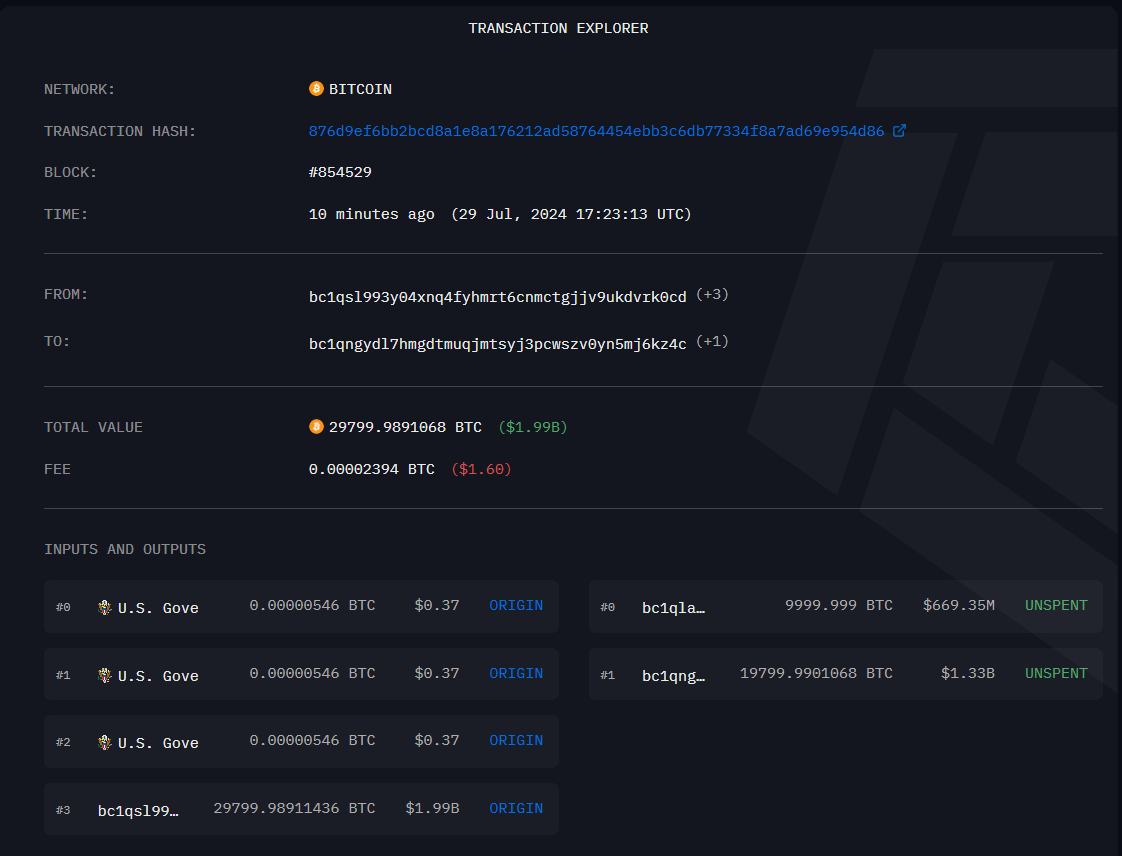The width and height of the screenshot is (1122, 856).
Task: Open output address bc1qla…
Action: click(x=673, y=608)
